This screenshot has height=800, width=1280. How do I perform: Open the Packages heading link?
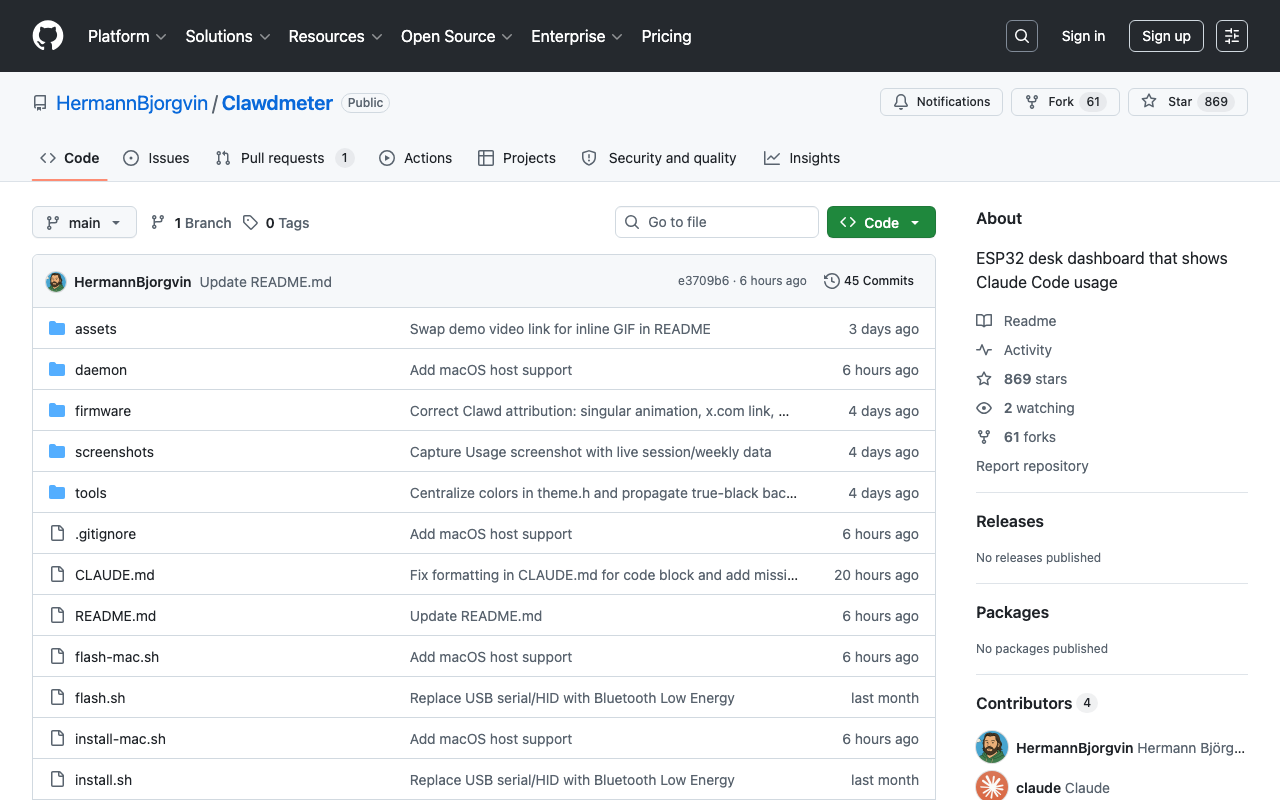[x=1012, y=612]
